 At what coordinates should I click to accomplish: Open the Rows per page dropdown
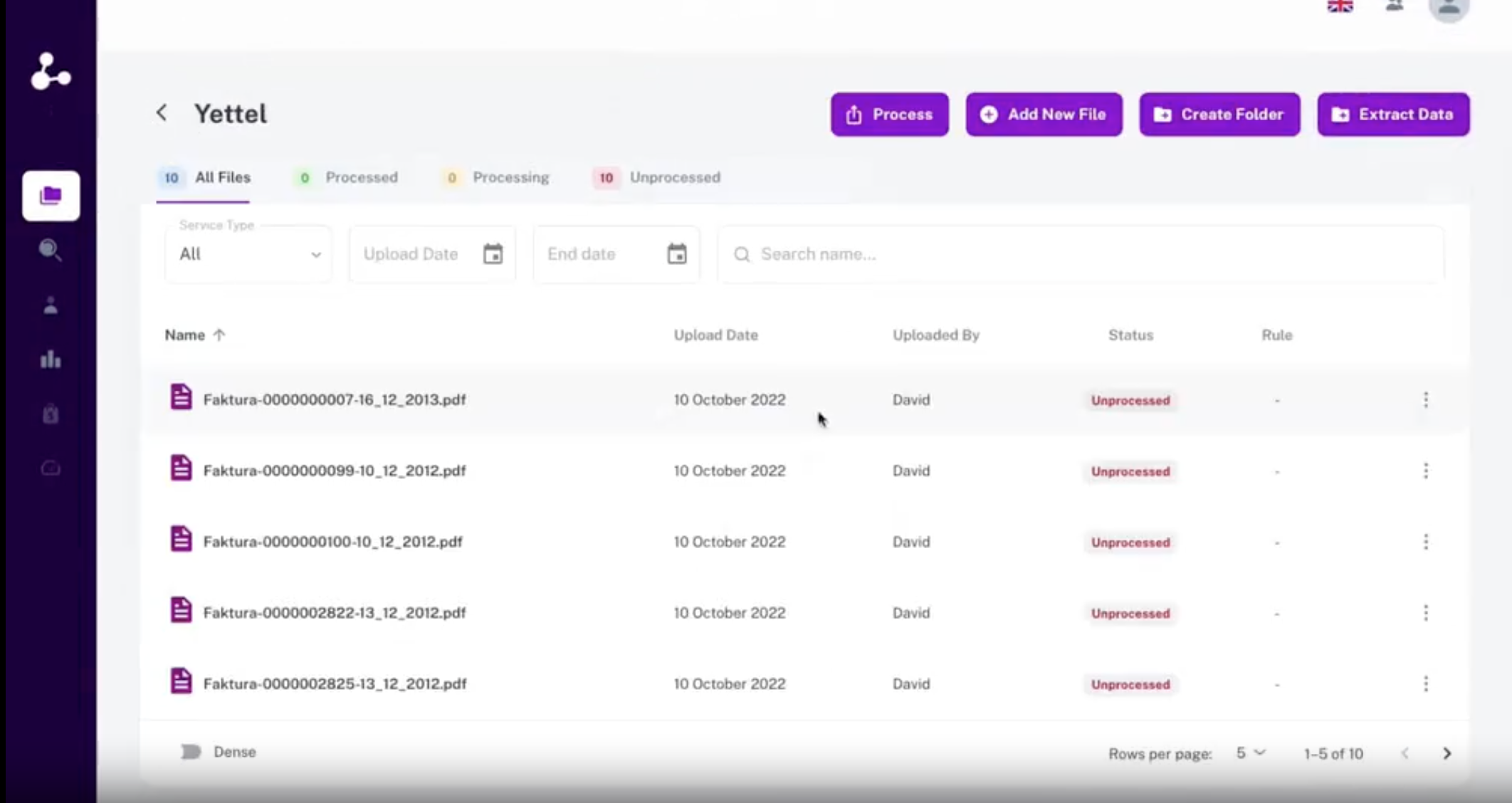click(x=1250, y=753)
